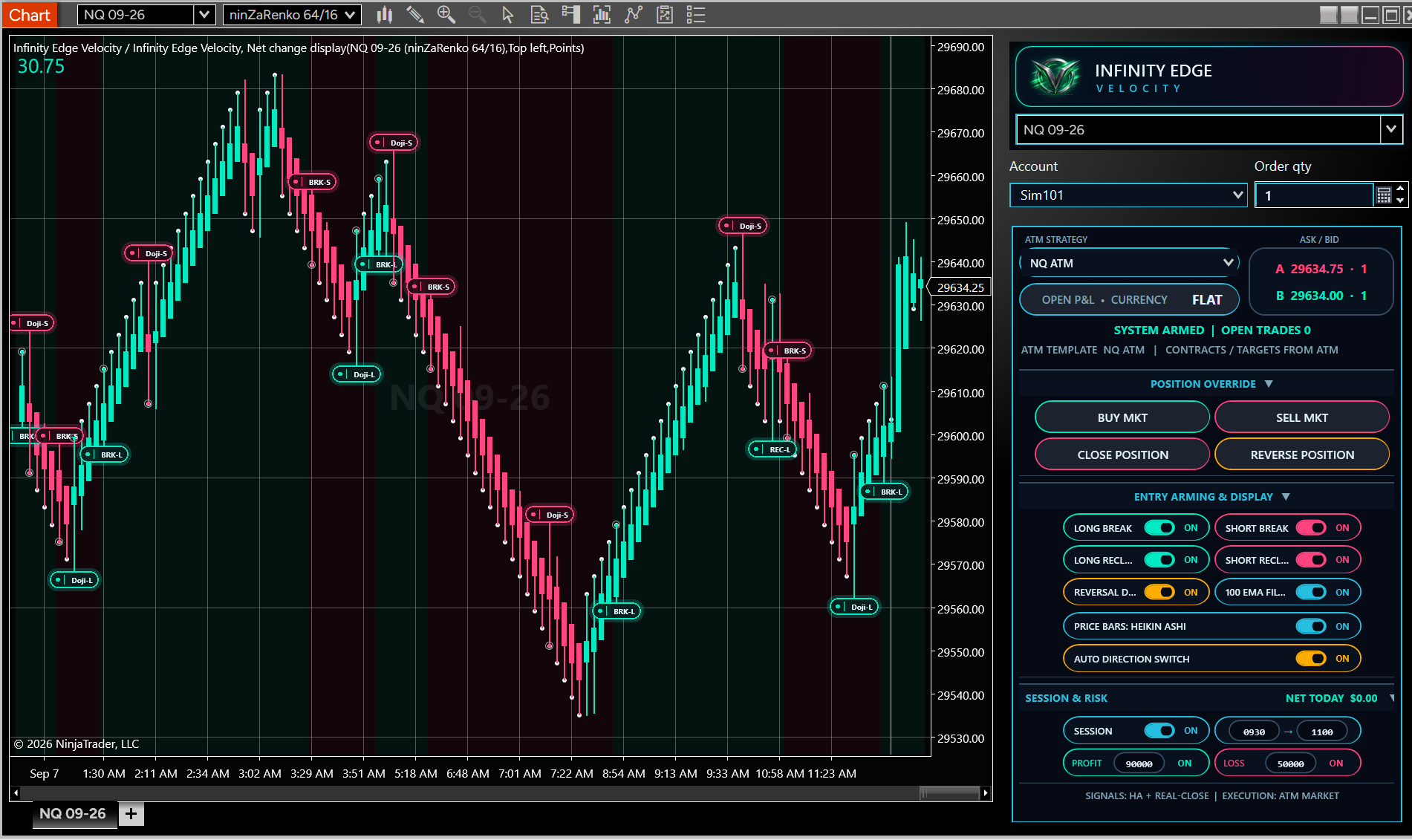Click the bid price 29634.00
The height and width of the screenshot is (840, 1412).
pyautogui.click(x=1316, y=296)
